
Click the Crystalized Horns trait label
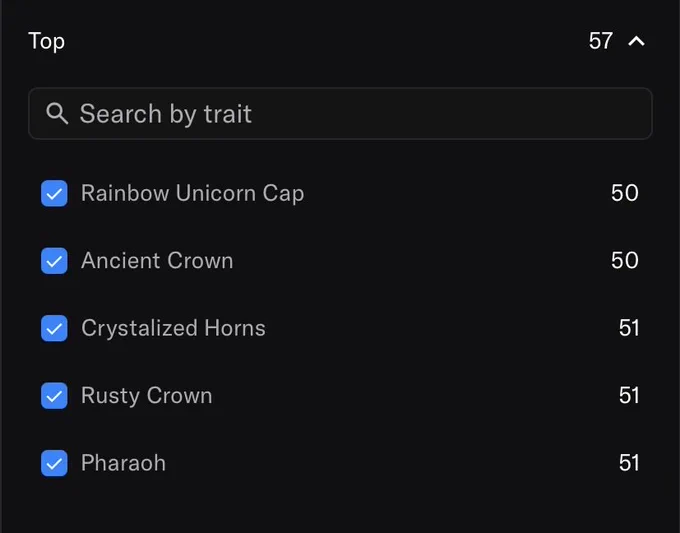tap(173, 328)
